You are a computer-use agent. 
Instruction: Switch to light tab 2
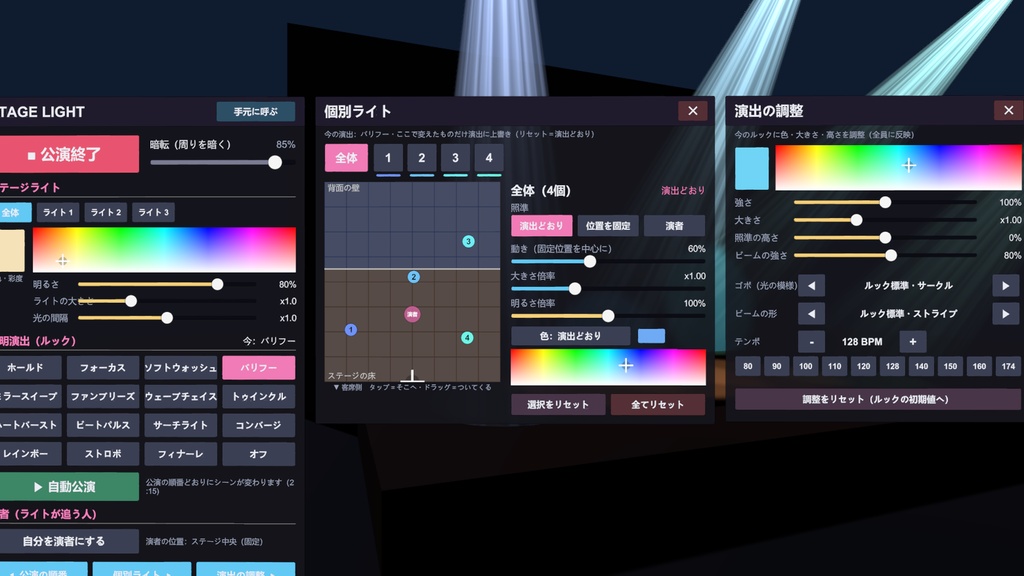pyautogui.click(x=422, y=158)
